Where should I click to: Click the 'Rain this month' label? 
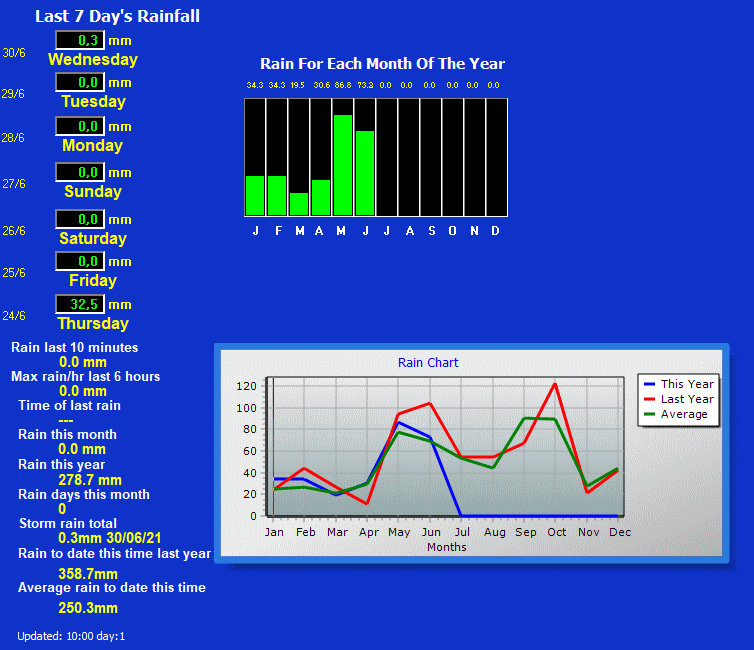coord(67,434)
